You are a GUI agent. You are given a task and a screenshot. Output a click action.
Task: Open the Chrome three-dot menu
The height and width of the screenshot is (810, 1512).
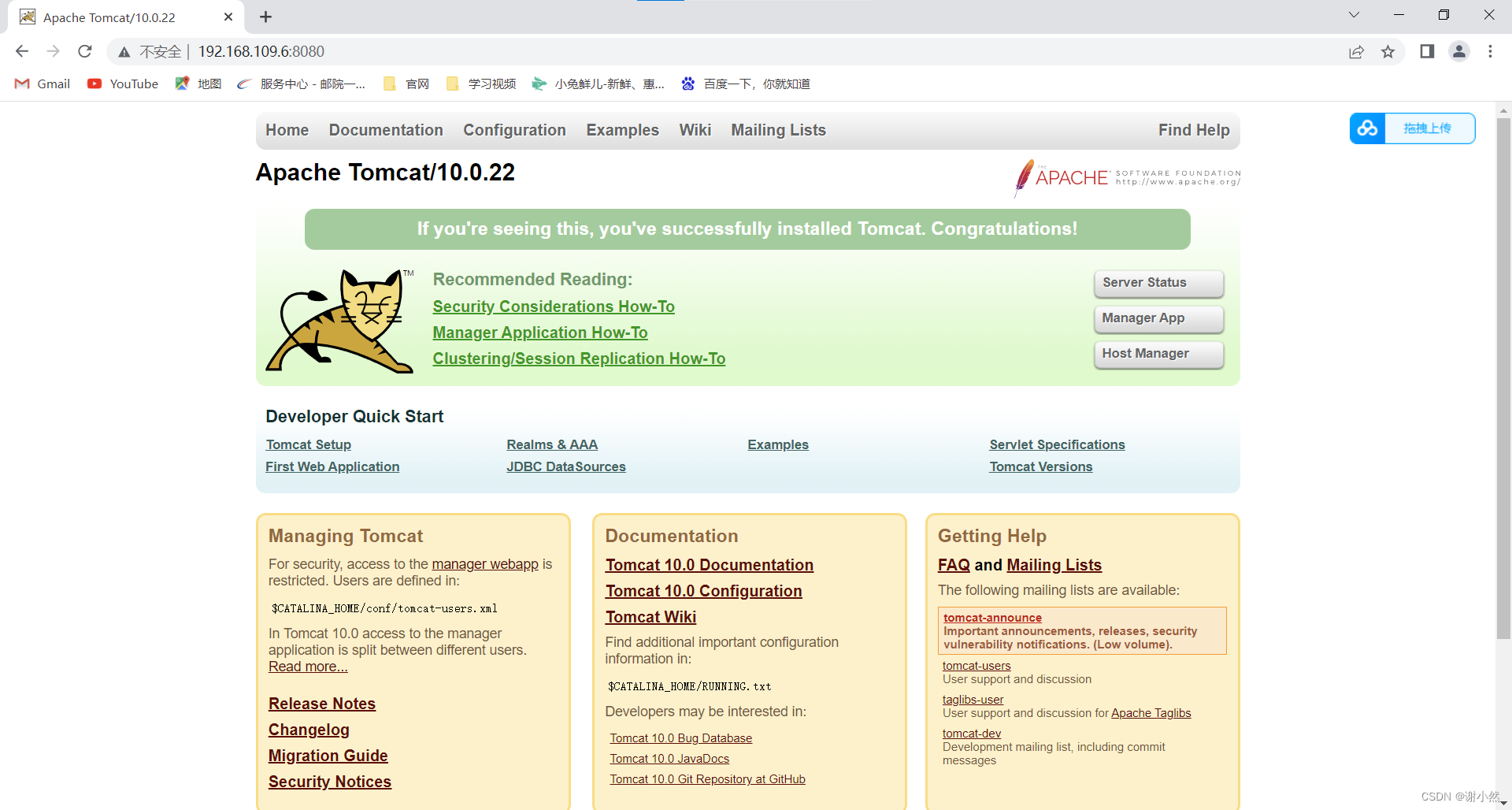1490,51
